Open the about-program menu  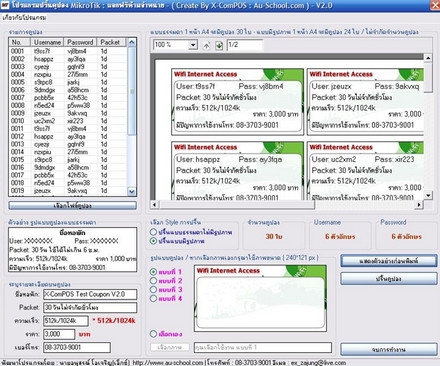click(x=24, y=18)
